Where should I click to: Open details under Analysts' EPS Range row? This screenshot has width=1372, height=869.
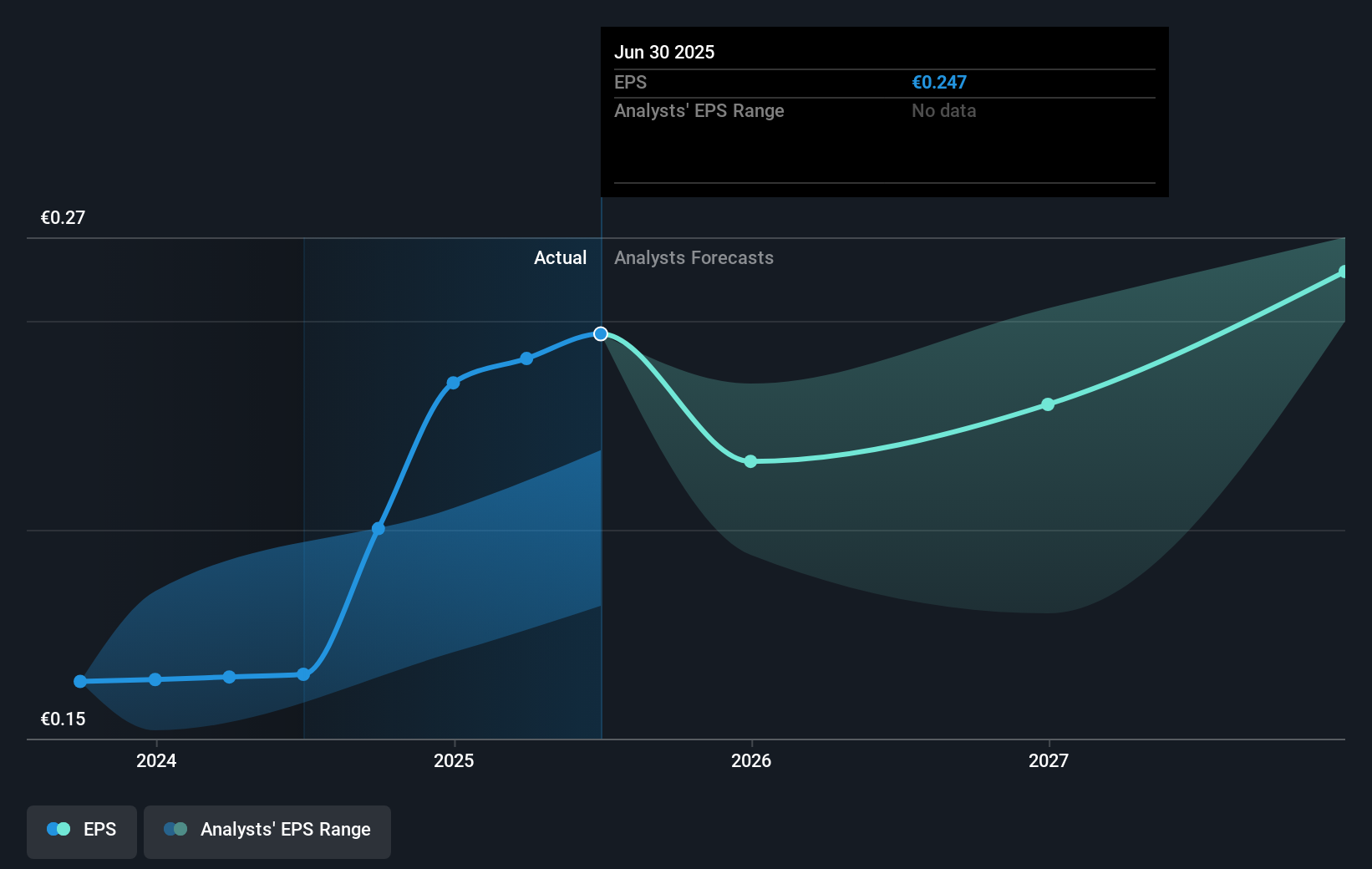pos(699,110)
